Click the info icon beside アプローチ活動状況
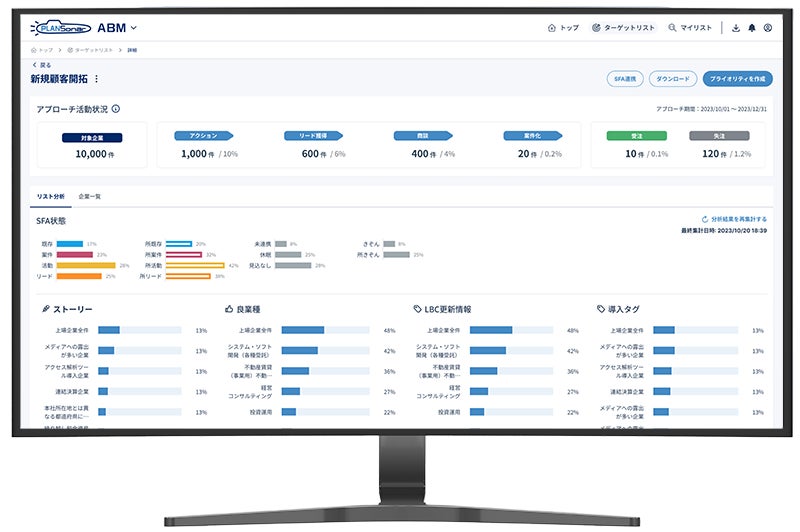Viewport: 800px width, 532px height. (116, 109)
